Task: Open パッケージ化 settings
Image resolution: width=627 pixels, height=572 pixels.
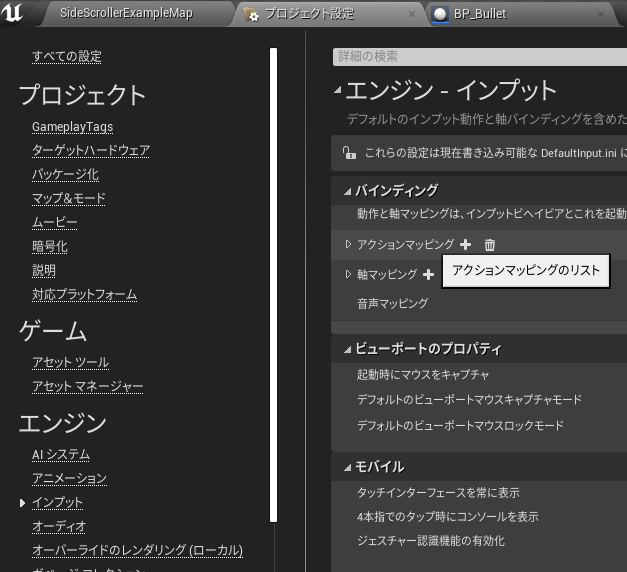Action: click(x=65, y=174)
